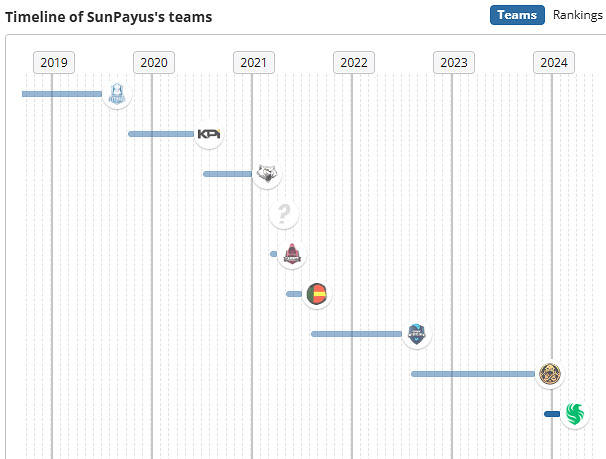This screenshot has width=606, height=459.
Task: Click the blue shield team logo
Action: tap(416, 334)
